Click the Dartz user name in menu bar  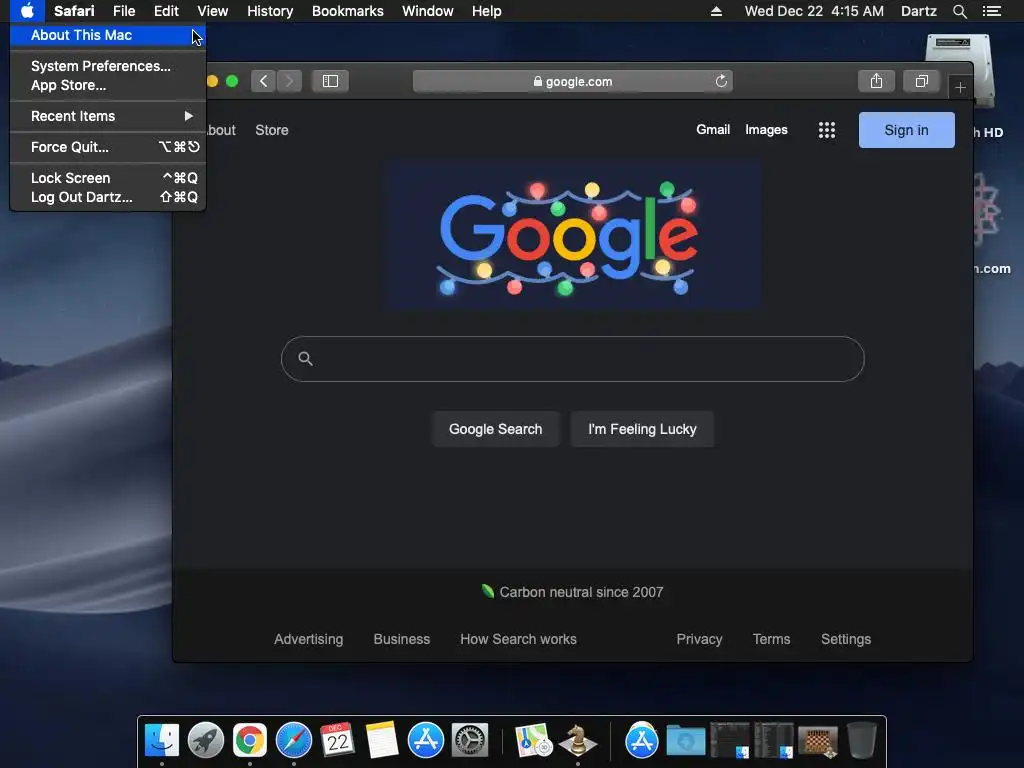click(919, 11)
